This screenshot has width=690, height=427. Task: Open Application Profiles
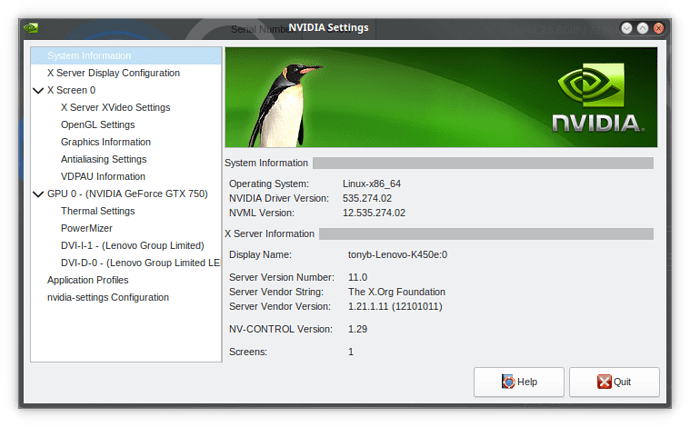[x=87, y=280]
